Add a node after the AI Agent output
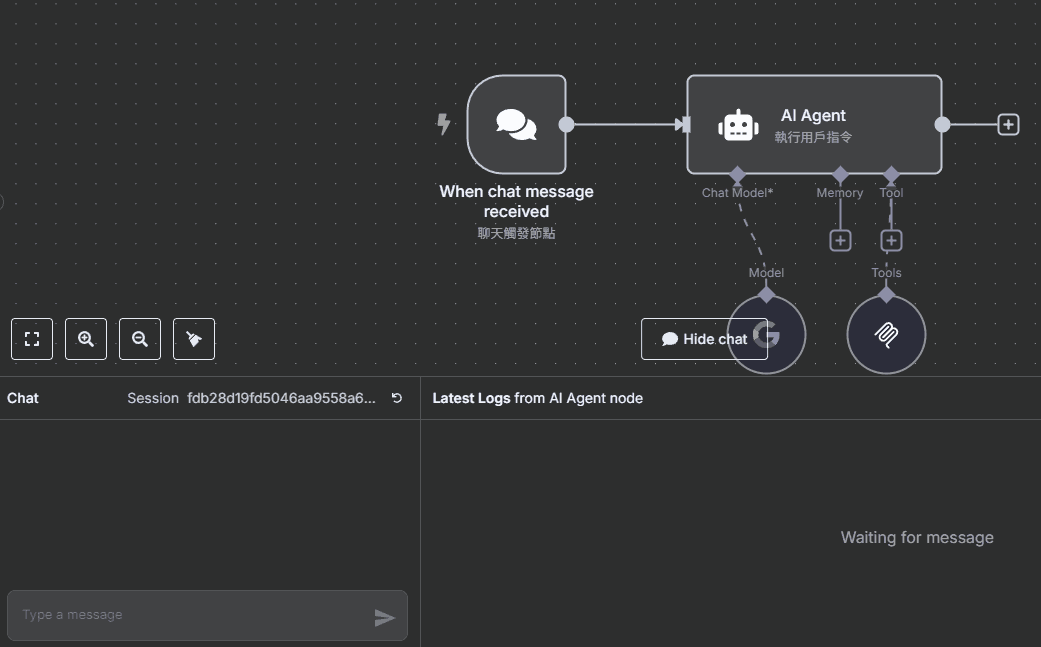 tap(1008, 125)
